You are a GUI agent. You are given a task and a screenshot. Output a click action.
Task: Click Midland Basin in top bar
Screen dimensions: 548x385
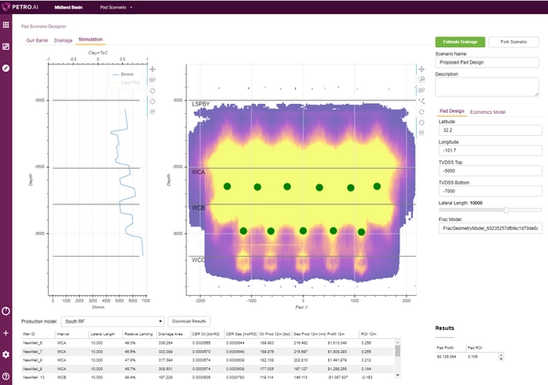(x=68, y=7)
